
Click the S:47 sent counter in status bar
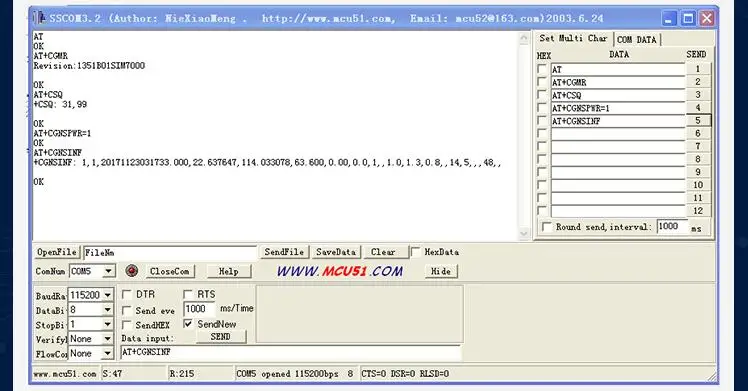coord(113,374)
